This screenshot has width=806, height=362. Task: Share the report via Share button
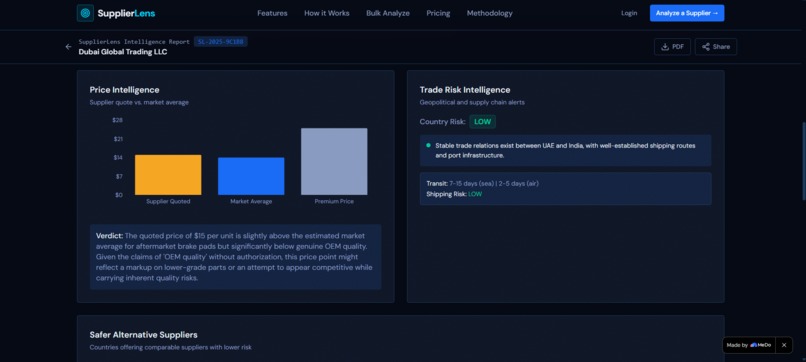click(716, 47)
